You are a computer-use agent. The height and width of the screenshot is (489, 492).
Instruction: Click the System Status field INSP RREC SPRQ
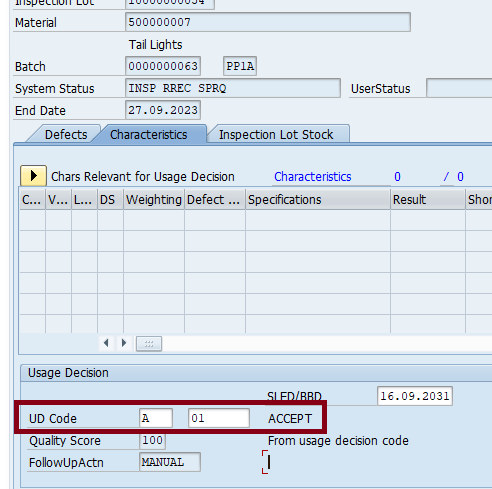click(x=233, y=88)
